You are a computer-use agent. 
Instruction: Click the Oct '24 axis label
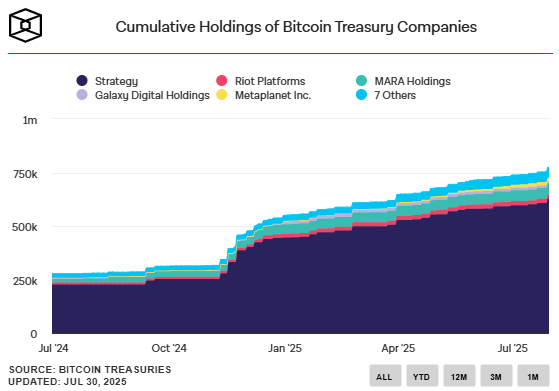coord(169,348)
